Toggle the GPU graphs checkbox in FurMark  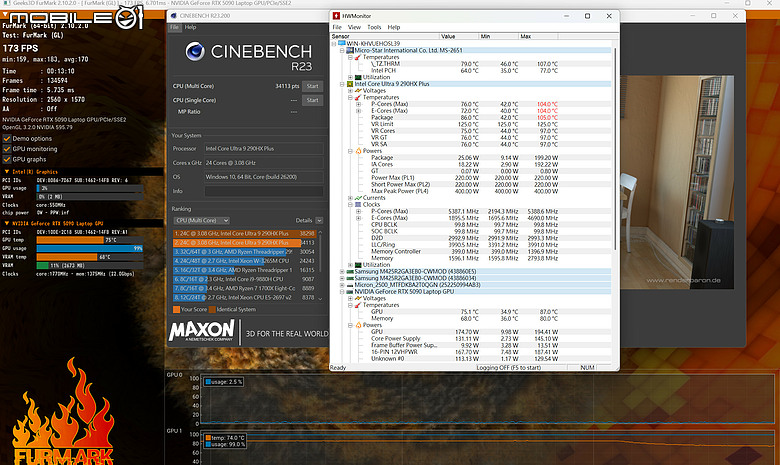pyautogui.click(x=7, y=159)
